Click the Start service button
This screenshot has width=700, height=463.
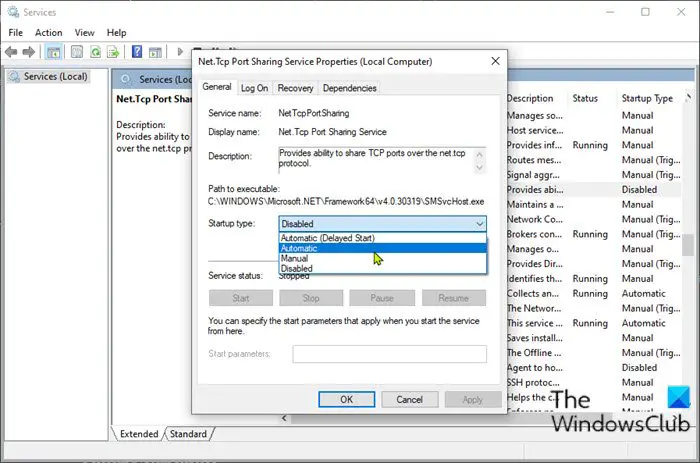point(241,298)
